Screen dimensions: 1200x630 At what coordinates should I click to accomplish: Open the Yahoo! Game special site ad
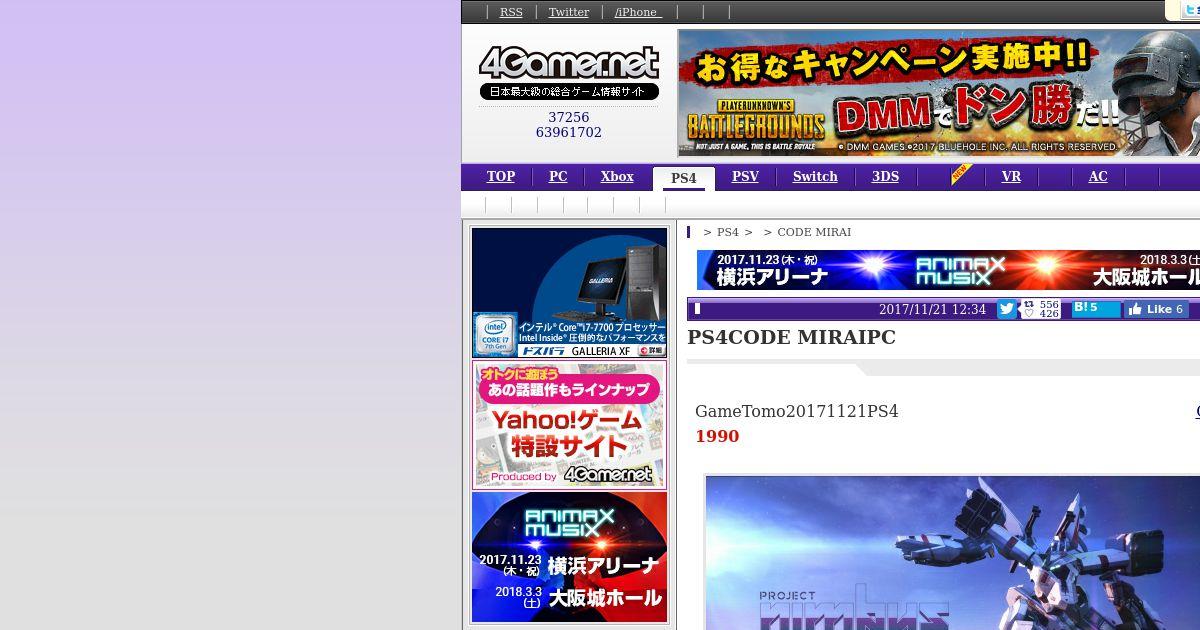tap(570, 425)
